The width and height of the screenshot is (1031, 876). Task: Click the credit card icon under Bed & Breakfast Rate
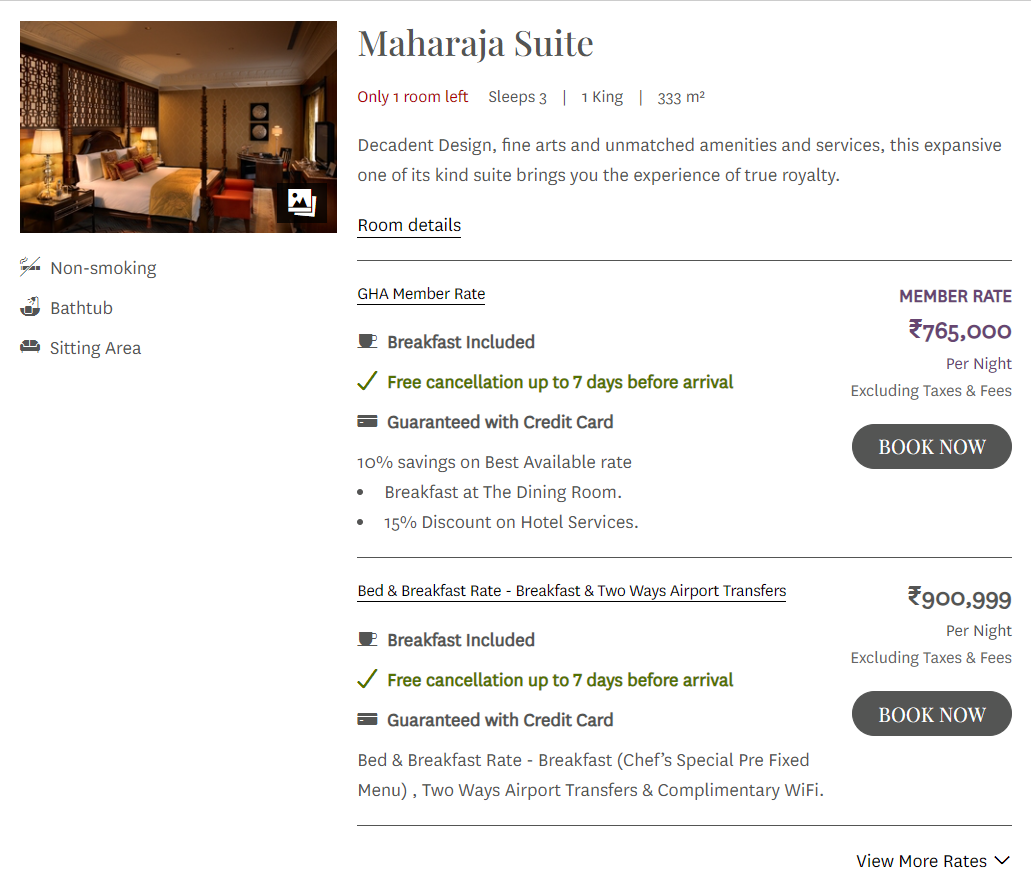pos(367,719)
